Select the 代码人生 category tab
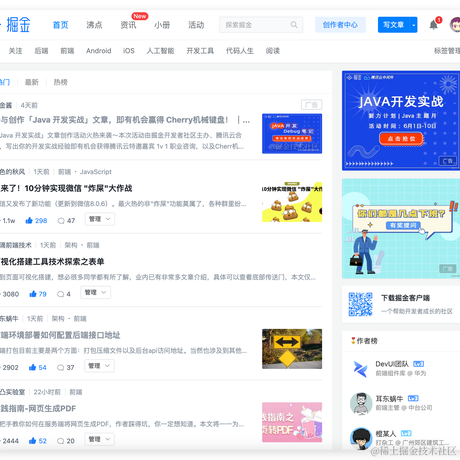460x460 pixels. pos(240,51)
